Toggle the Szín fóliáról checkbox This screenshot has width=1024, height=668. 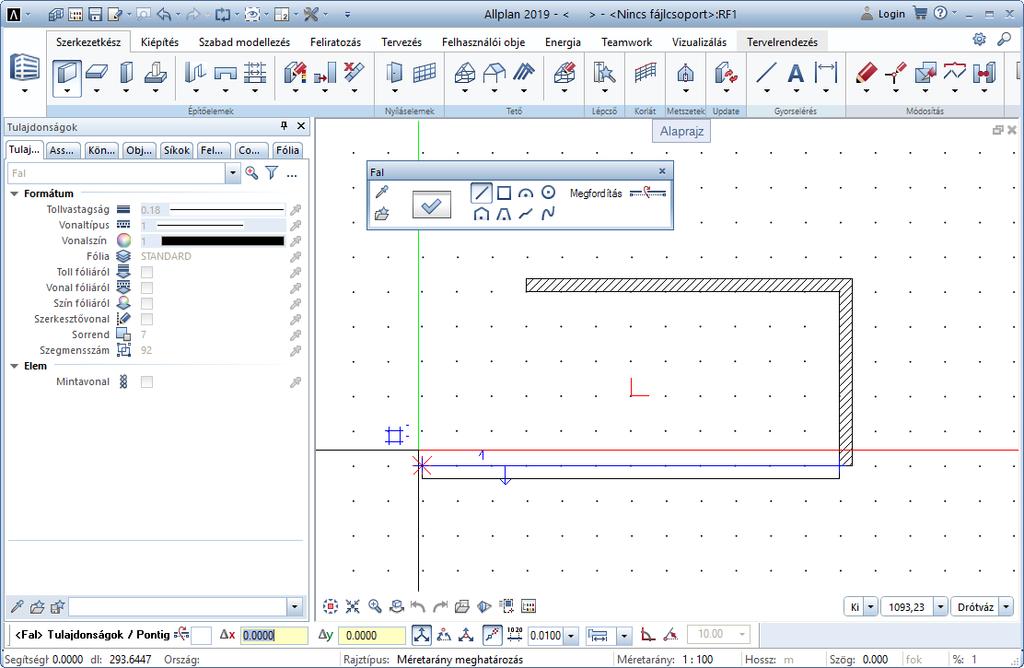click(147, 304)
